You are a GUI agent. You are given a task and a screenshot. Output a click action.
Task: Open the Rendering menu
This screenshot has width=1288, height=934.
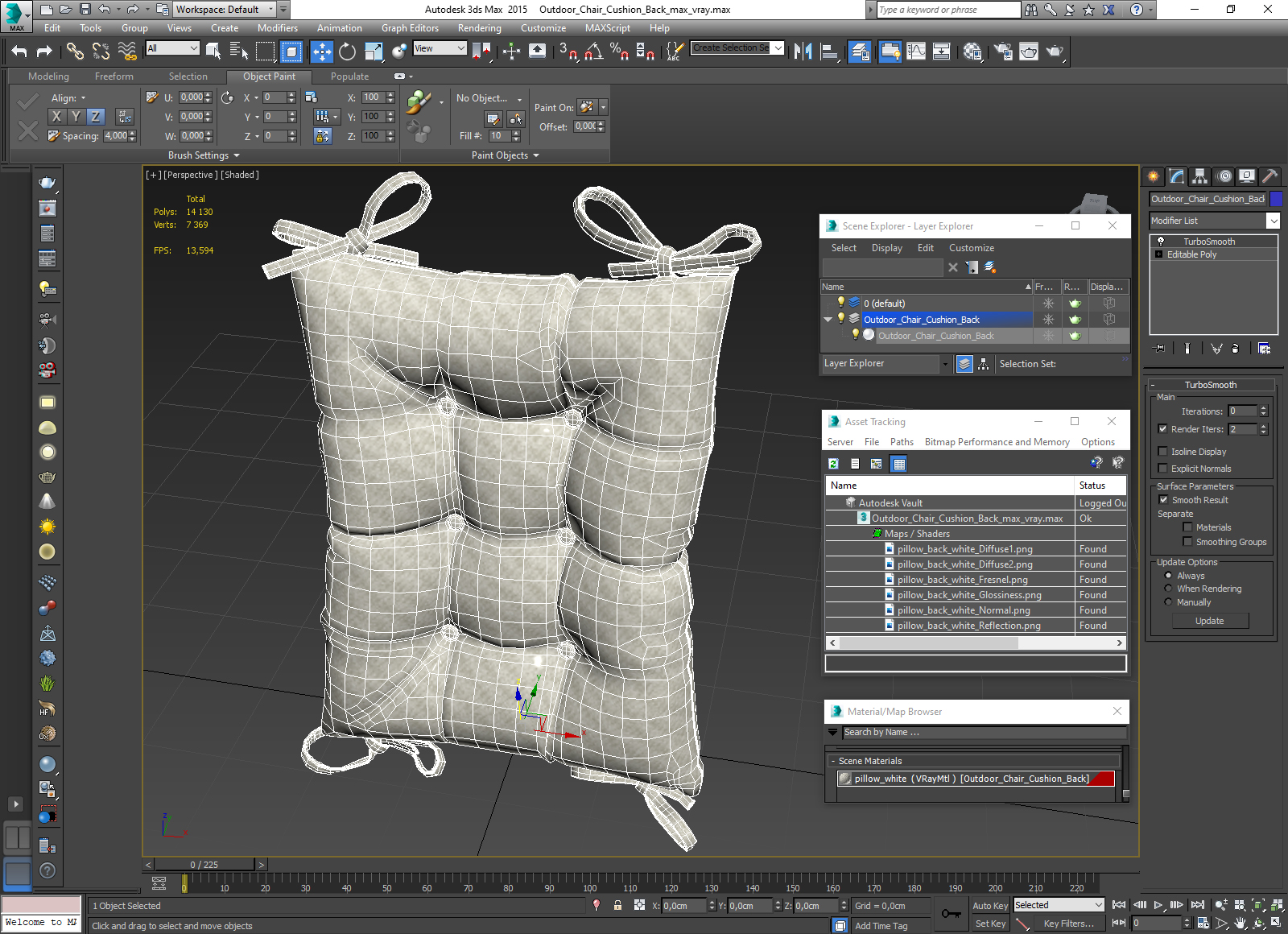click(x=479, y=28)
